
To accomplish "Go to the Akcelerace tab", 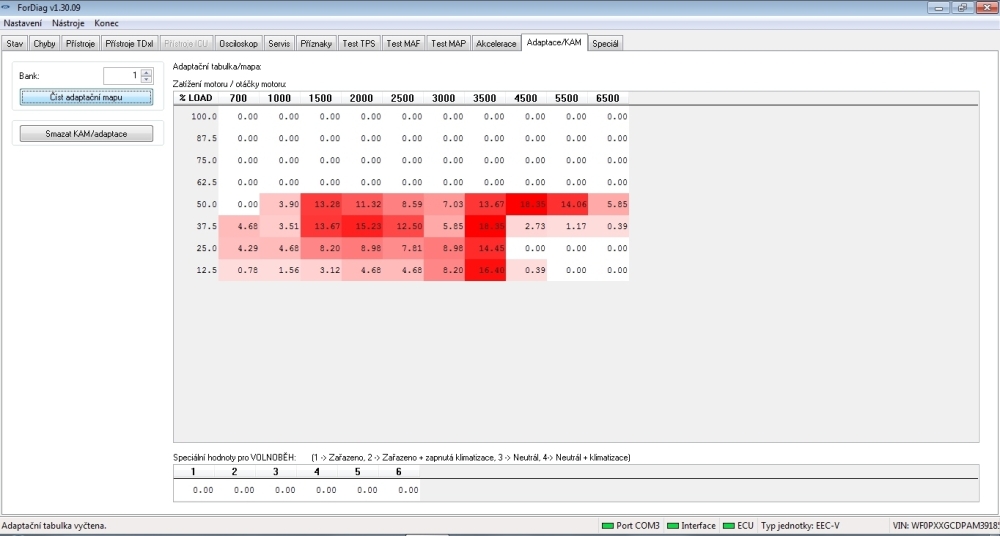I will pos(496,44).
